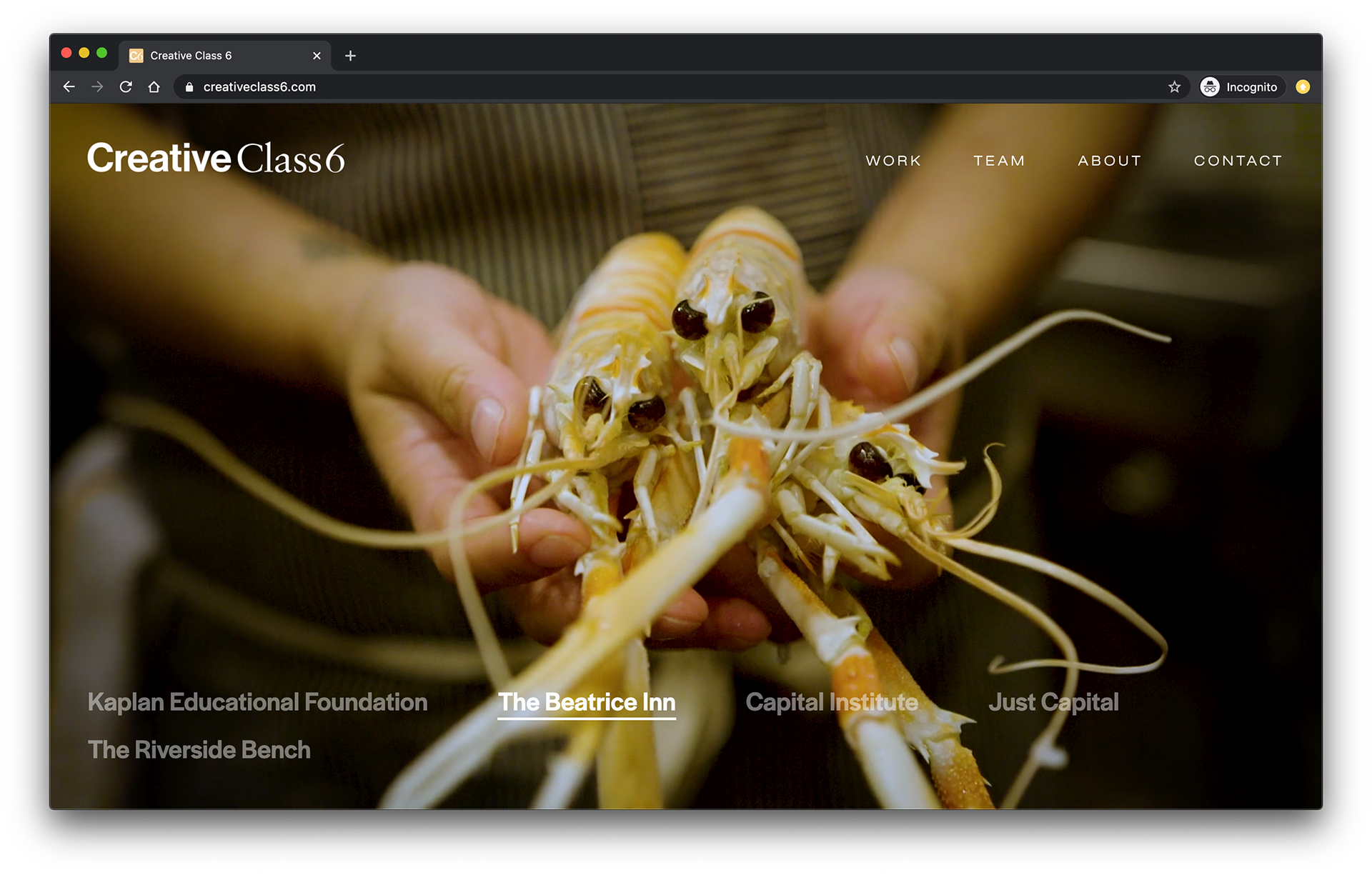Click the green fullscreen window button
Viewport: 1372px width, 875px height.
tap(102, 53)
